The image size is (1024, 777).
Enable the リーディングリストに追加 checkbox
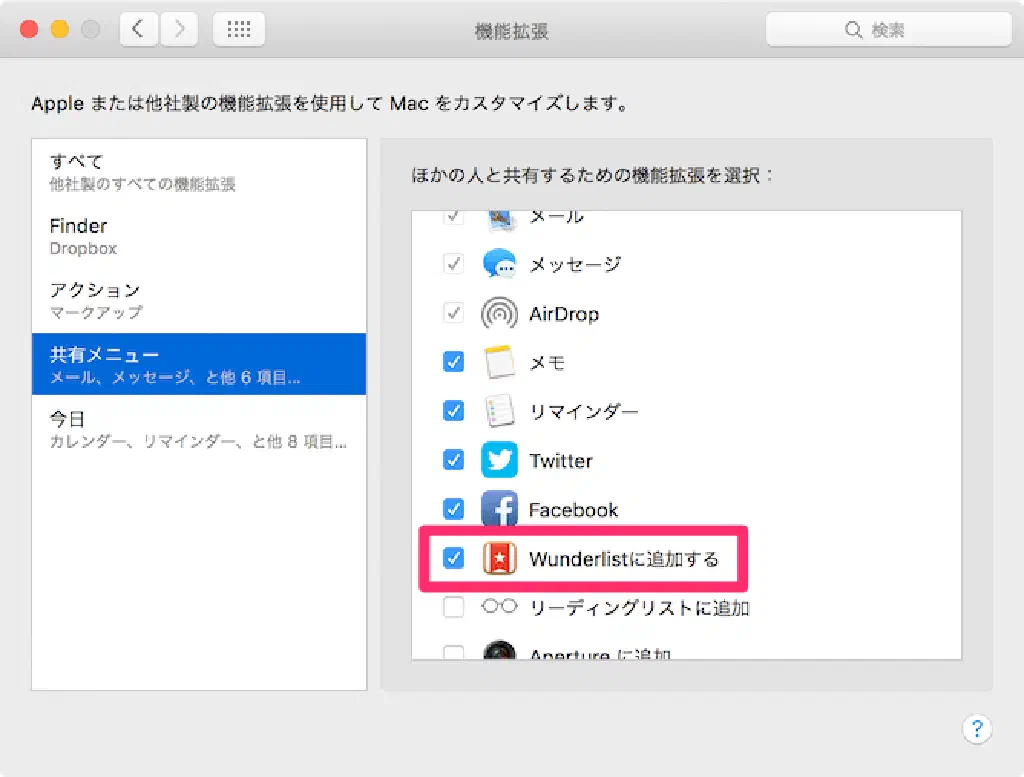click(454, 607)
